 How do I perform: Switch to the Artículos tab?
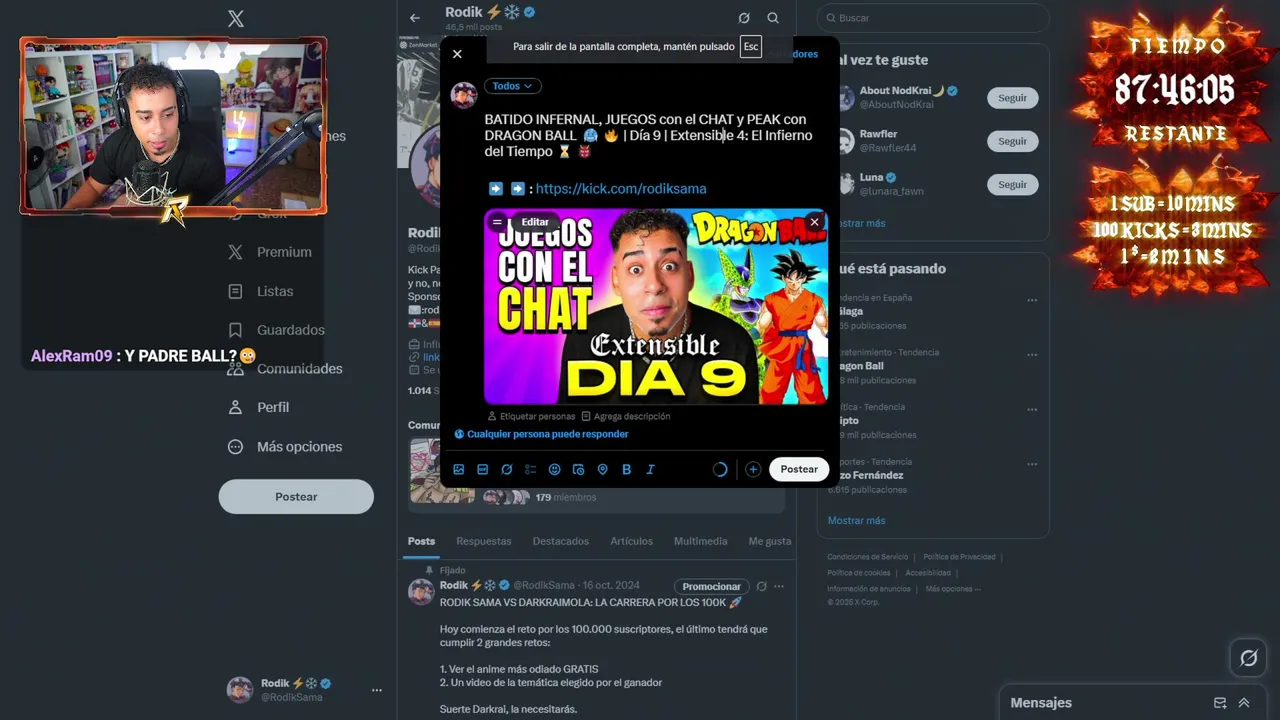(x=631, y=541)
